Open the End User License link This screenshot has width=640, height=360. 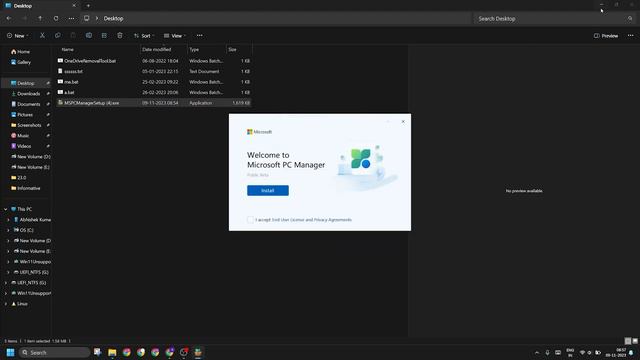[x=288, y=220]
